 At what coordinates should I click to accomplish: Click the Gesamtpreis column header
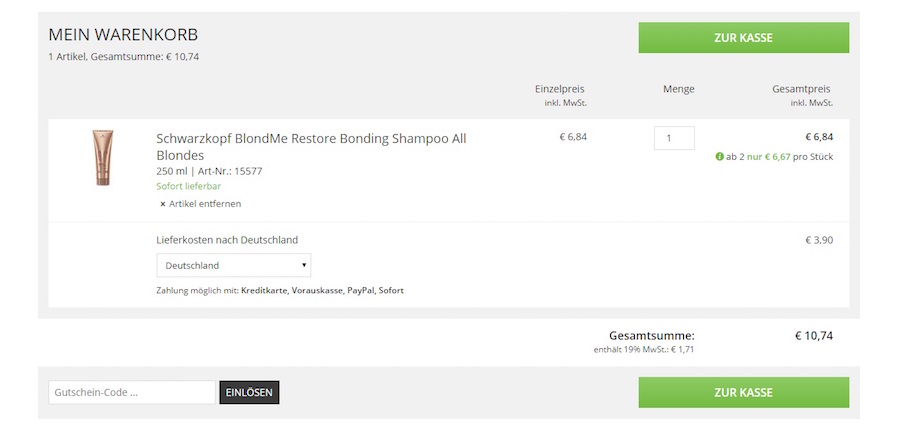tap(801, 89)
